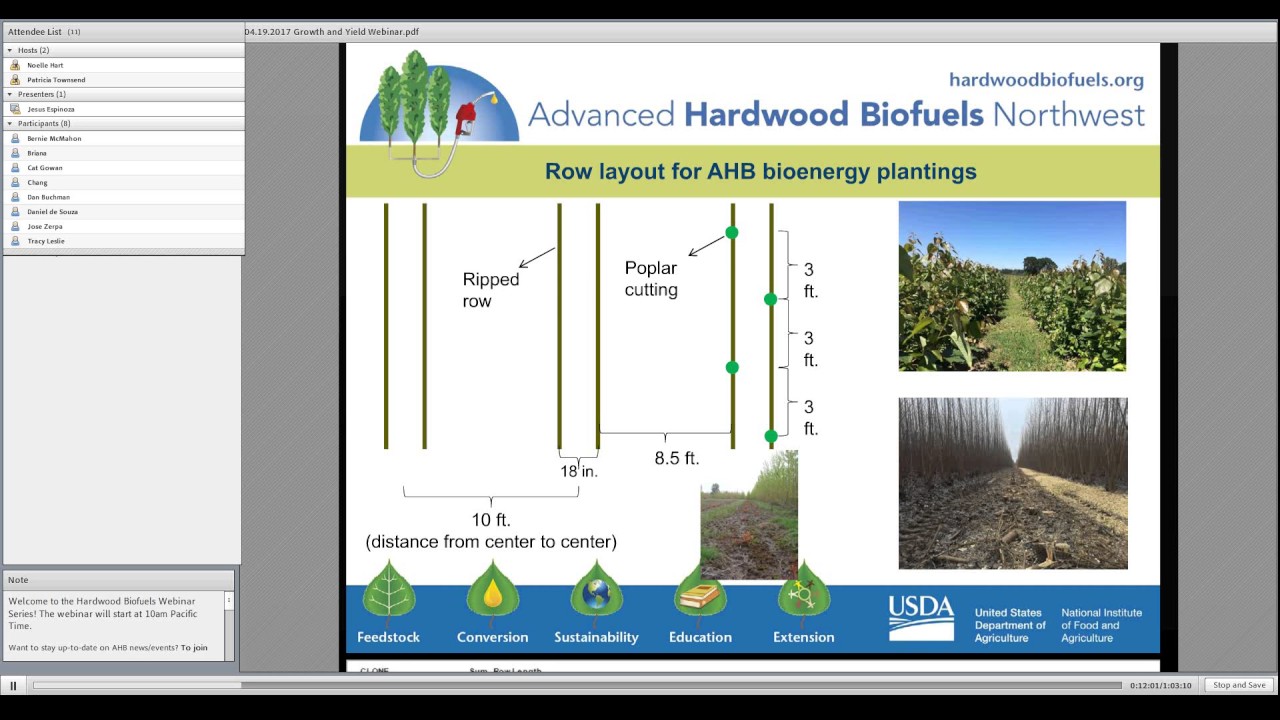Select attendee name Briana

coord(37,153)
